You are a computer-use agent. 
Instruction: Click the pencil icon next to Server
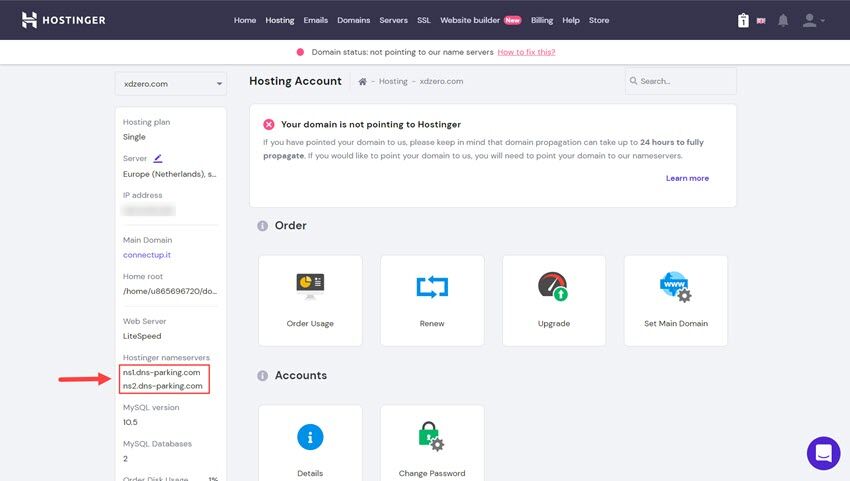pos(158,158)
